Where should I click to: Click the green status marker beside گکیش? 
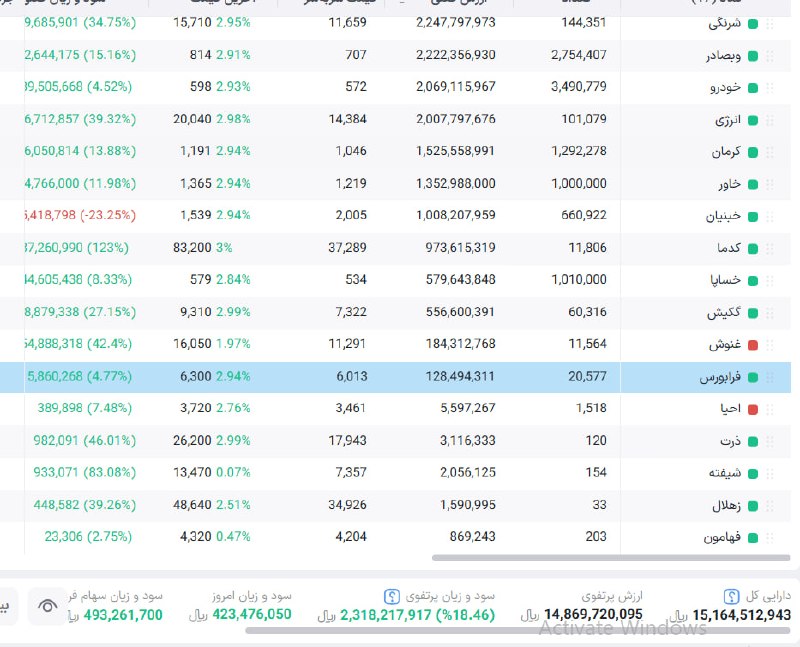(753, 313)
